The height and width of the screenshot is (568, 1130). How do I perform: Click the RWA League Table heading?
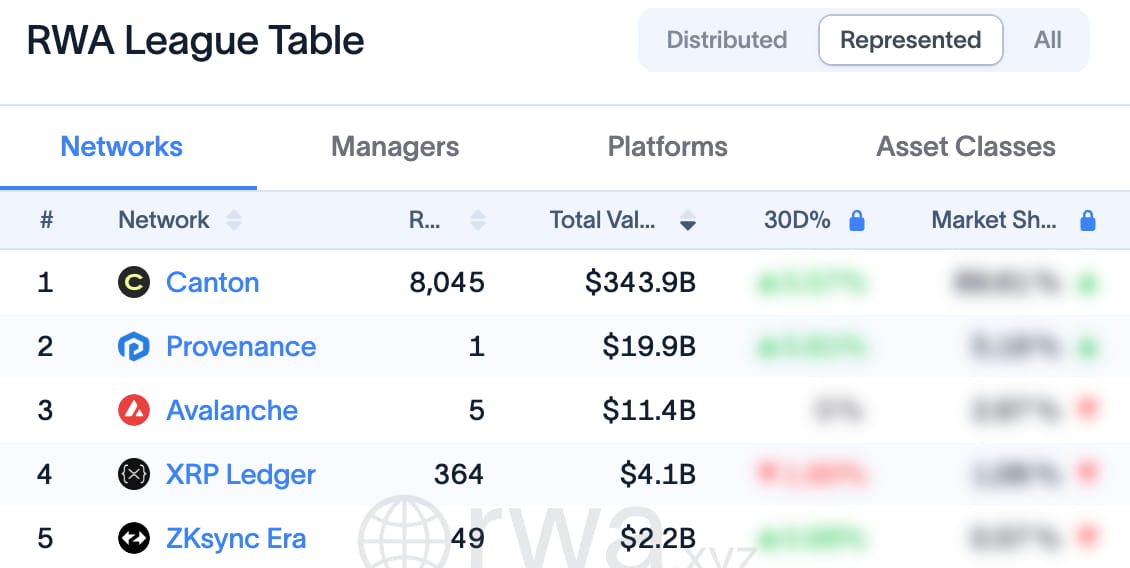pyautogui.click(x=195, y=40)
